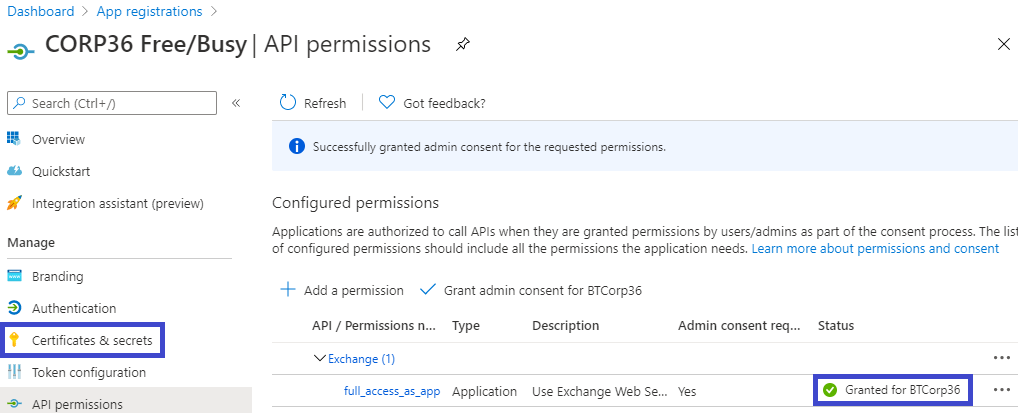Click the heart feedback icon
The height and width of the screenshot is (413, 1018).
coord(387,102)
